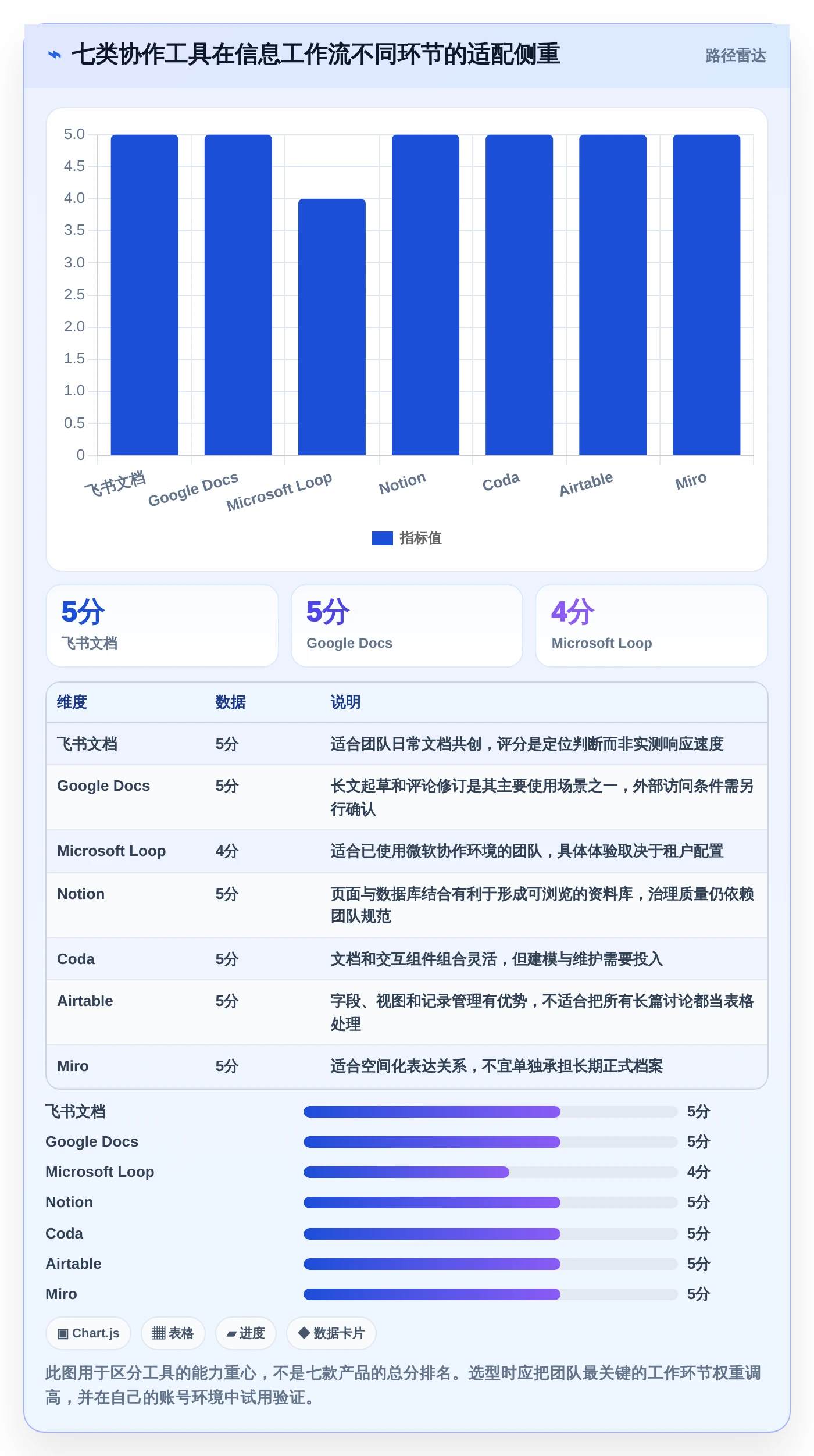The height and width of the screenshot is (1456, 814).
Task: Click the 数据卡片 tag chip
Action: pos(331,1333)
